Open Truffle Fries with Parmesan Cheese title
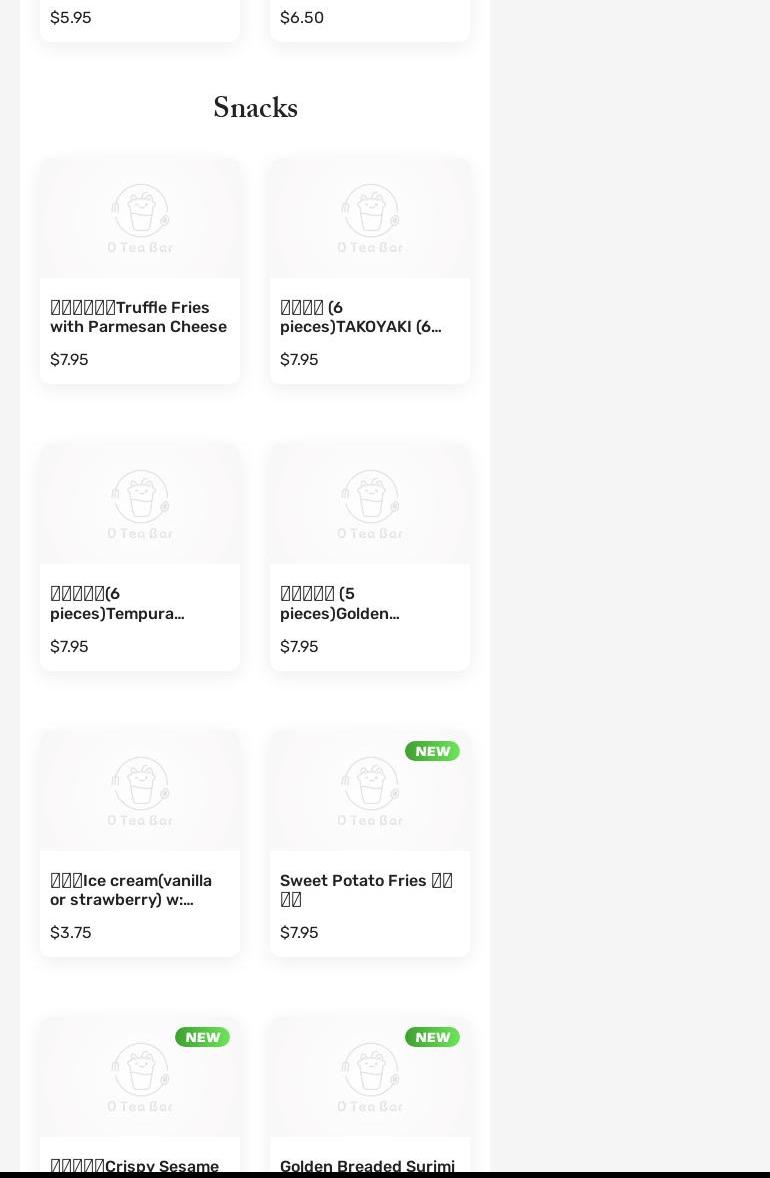This screenshot has height=1178, width=770. pyautogui.click(x=139, y=317)
